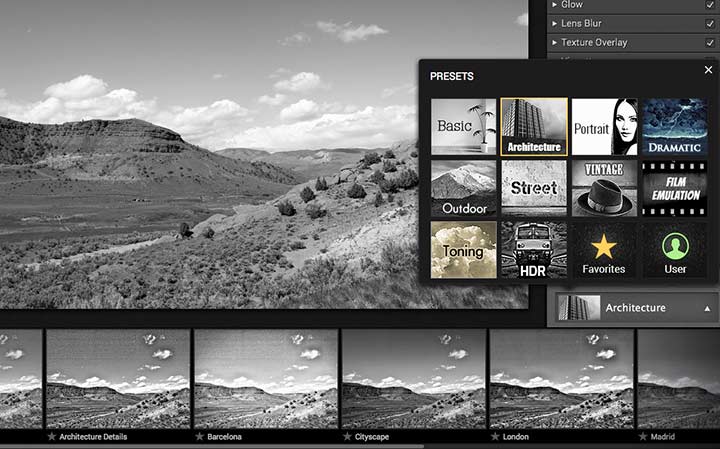The image size is (720, 449).
Task: Expand the Lens Blur settings
Action: 554,23
